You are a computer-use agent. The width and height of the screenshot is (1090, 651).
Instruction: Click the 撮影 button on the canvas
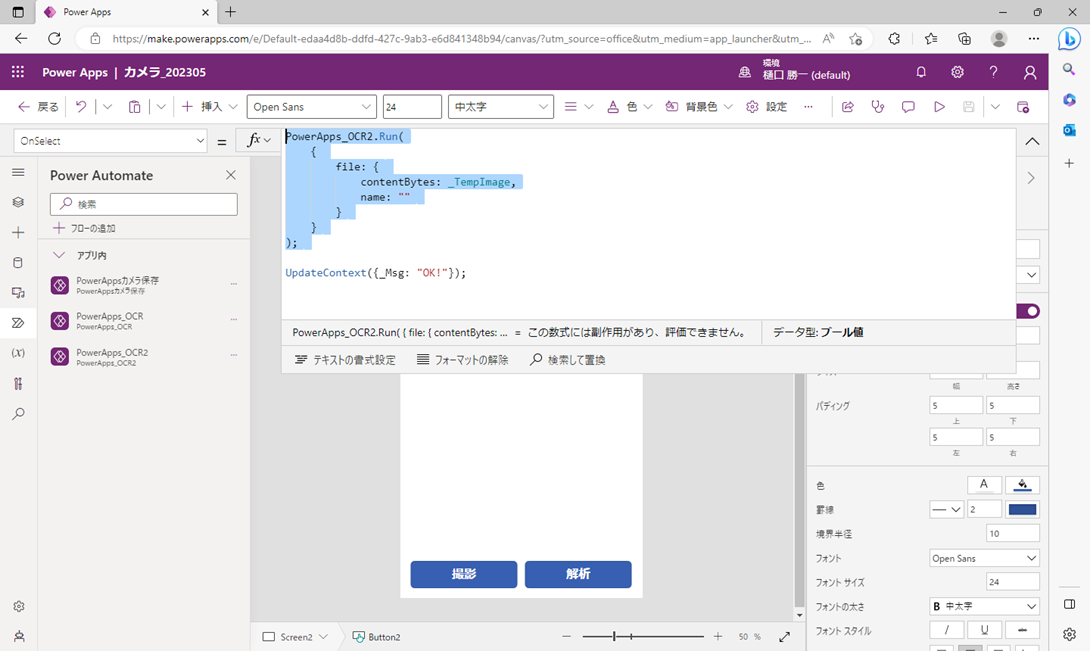point(464,574)
